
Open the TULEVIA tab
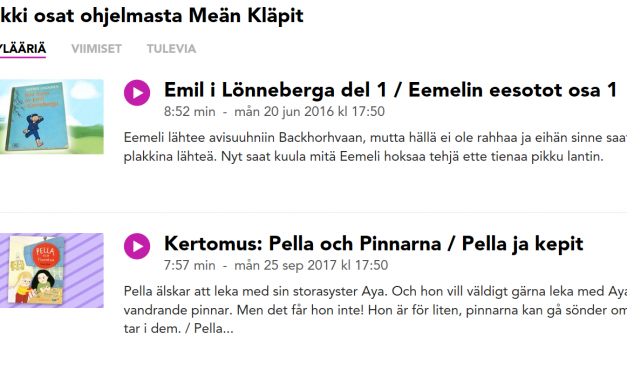[171, 49]
